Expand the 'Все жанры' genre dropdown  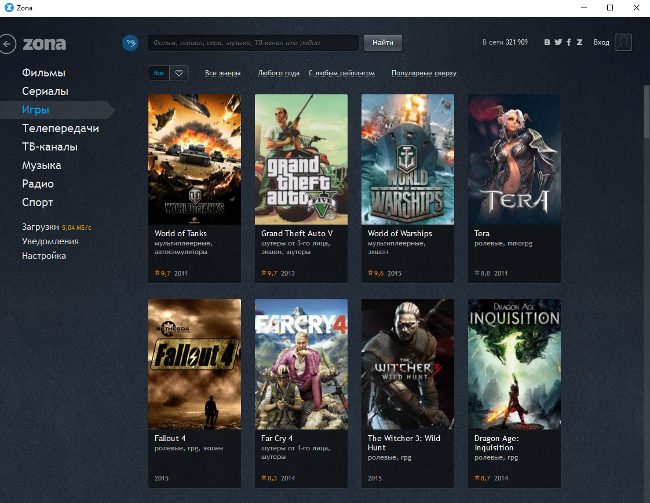click(223, 73)
